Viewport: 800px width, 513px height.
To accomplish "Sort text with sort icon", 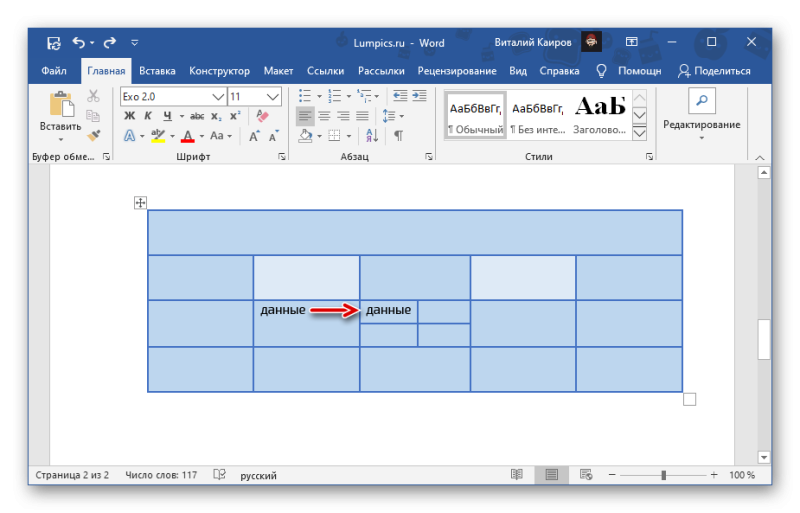I will 372,136.
